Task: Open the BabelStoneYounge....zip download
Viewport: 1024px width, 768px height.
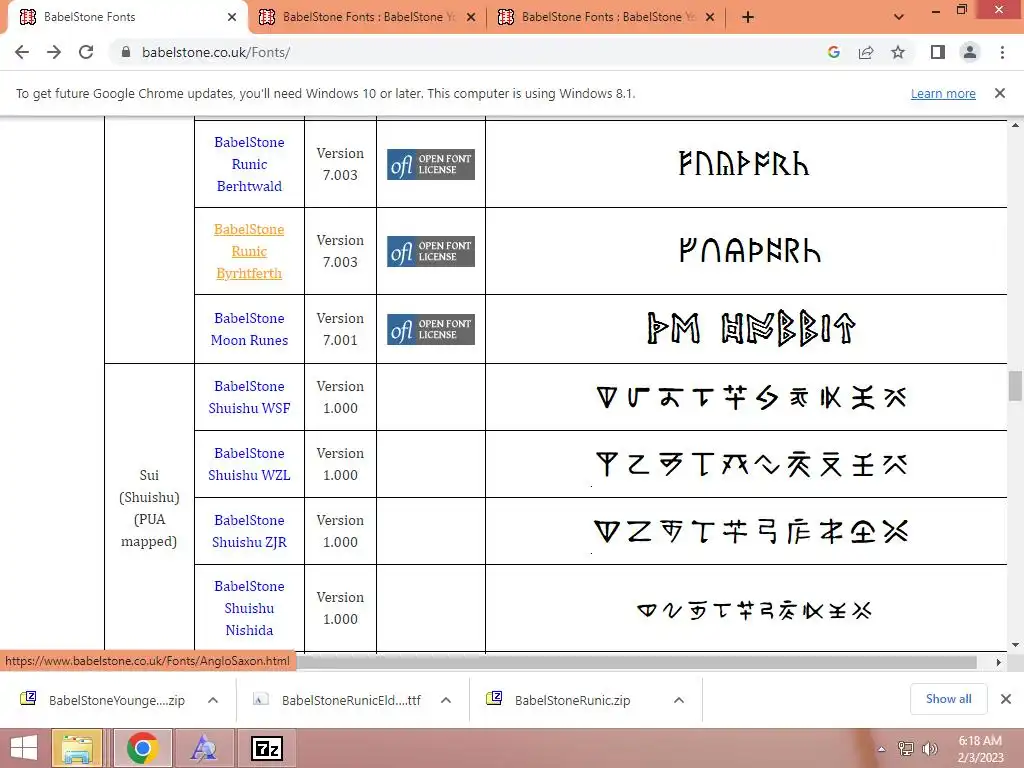Action: 104,700
